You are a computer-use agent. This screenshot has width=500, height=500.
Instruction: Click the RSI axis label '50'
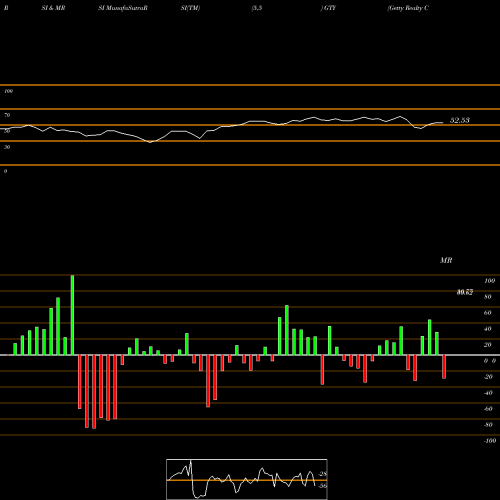(x=7, y=131)
